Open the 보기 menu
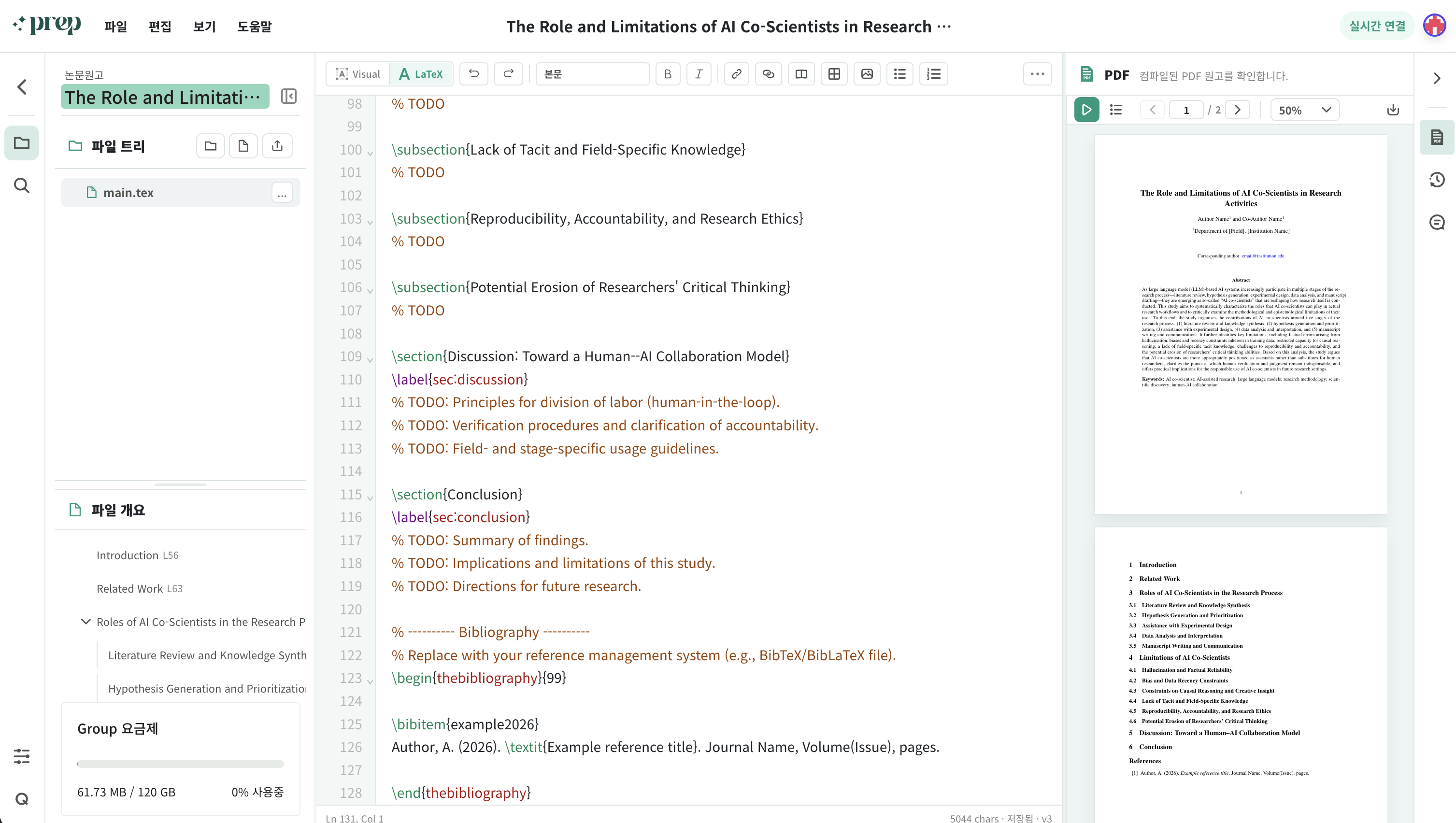The image size is (1456, 823). point(204,27)
